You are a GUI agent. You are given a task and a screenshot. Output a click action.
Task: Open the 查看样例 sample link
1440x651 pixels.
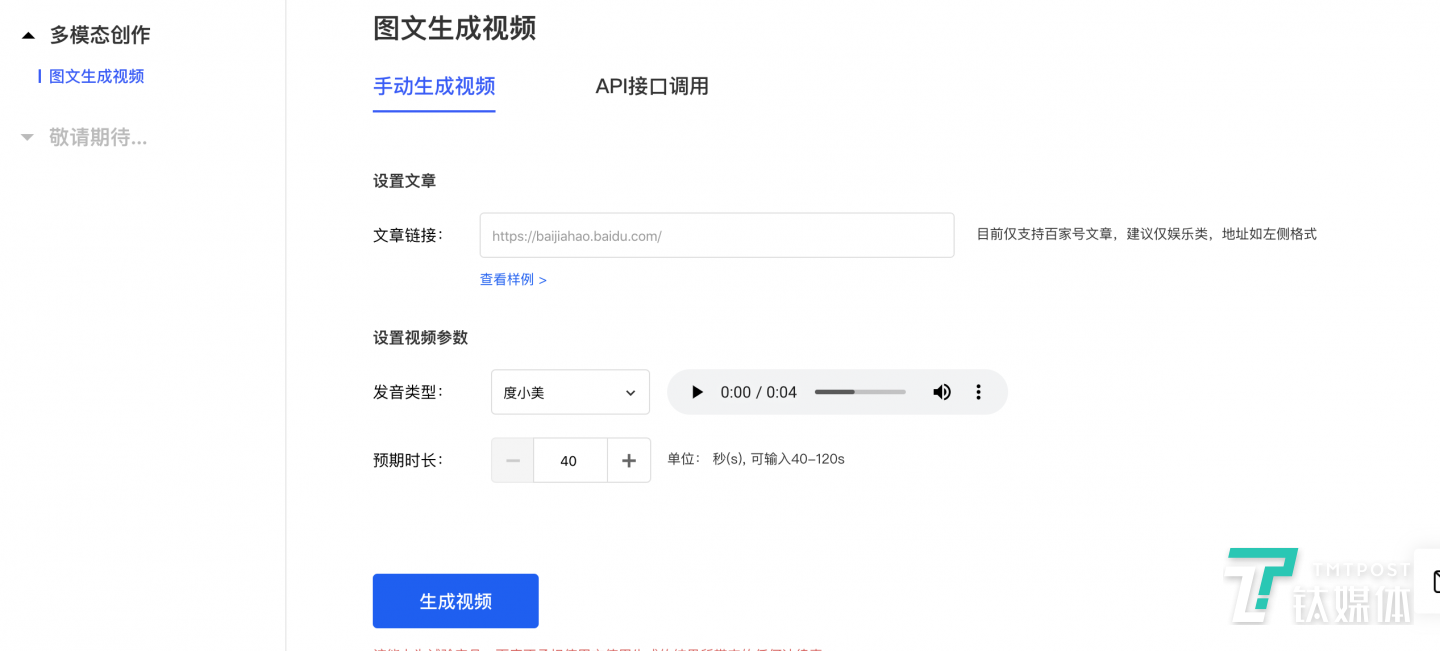pyautogui.click(x=513, y=279)
